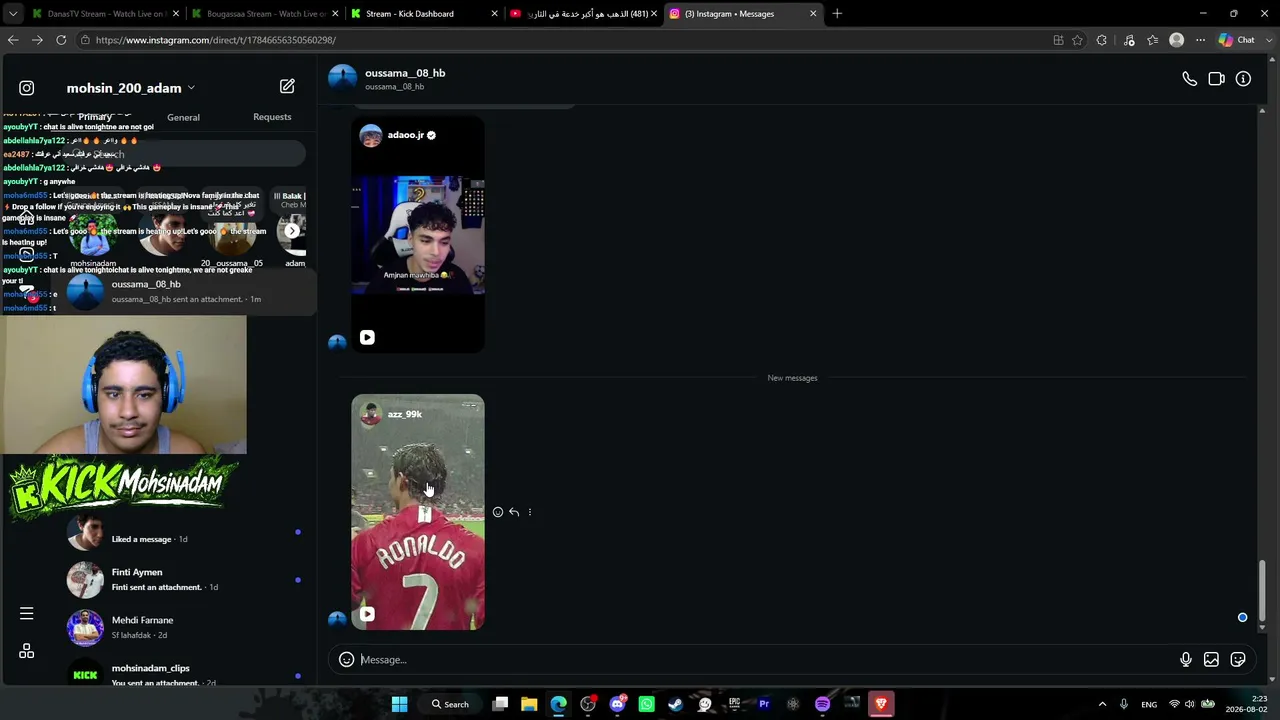This screenshot has height=720, width=1280.
Task: Open the Windows Start menu
Action: coord(399,704)
